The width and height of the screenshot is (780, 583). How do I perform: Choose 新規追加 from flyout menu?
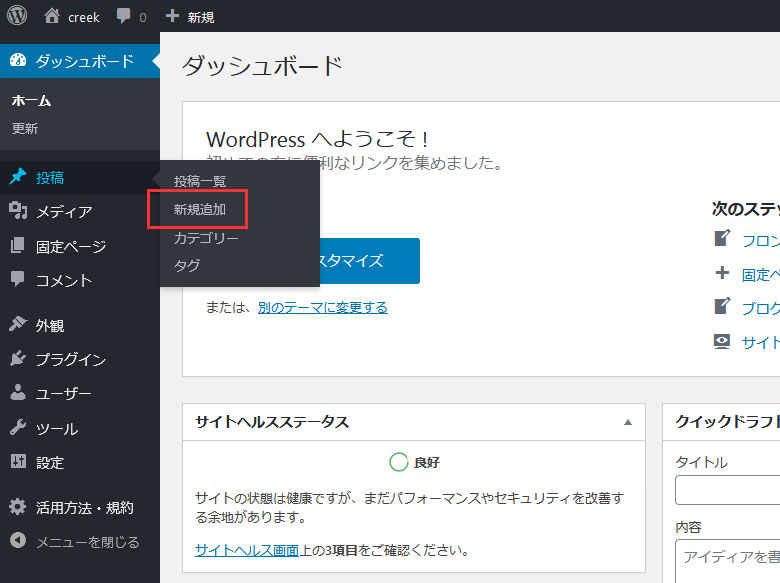pyautogui.click(x=199, y=209)
